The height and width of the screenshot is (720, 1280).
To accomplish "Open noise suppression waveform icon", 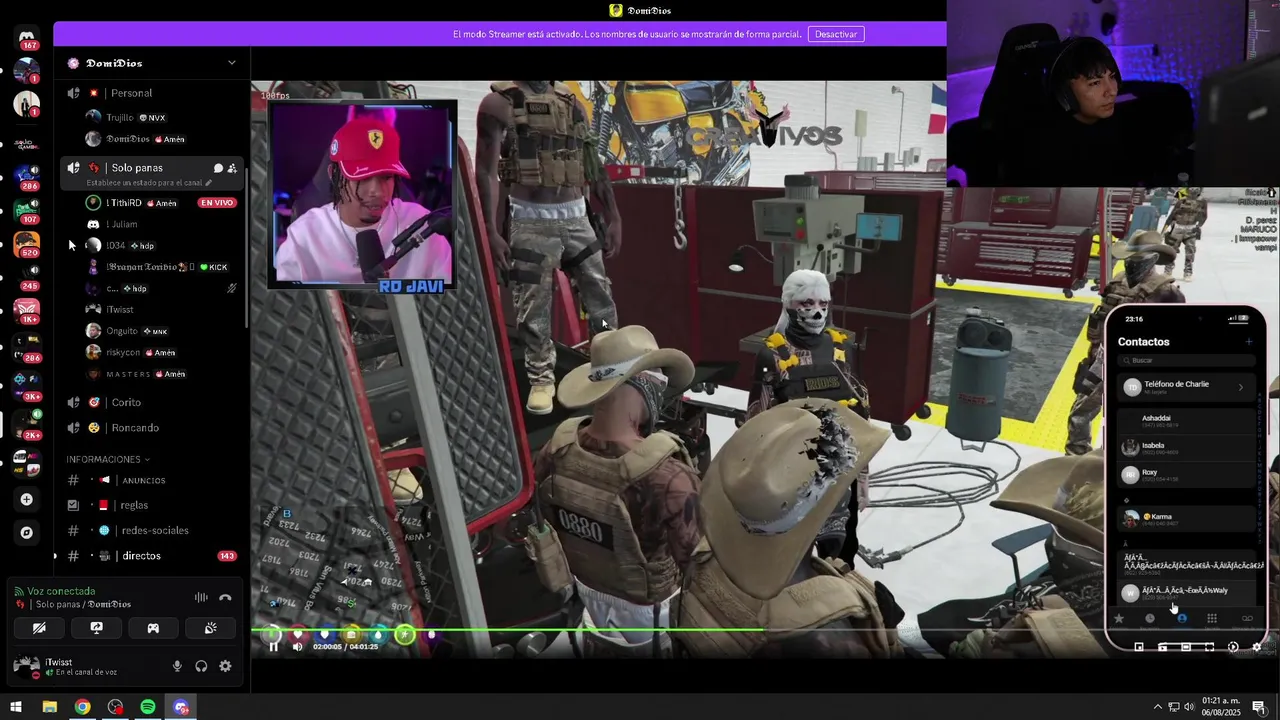I will pos(201,597).
